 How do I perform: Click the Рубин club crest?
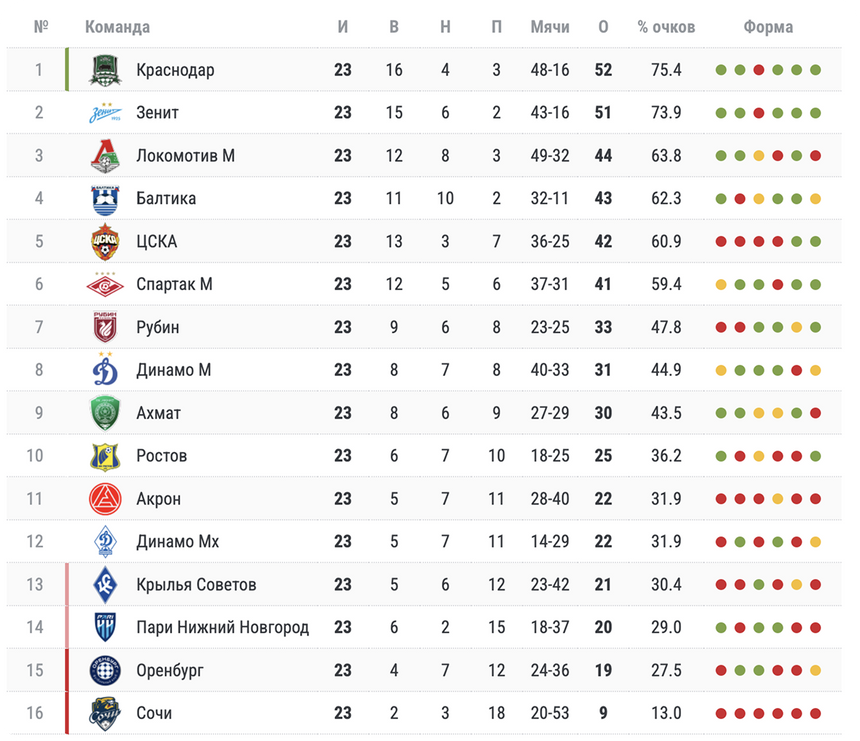tap(105, 328)
